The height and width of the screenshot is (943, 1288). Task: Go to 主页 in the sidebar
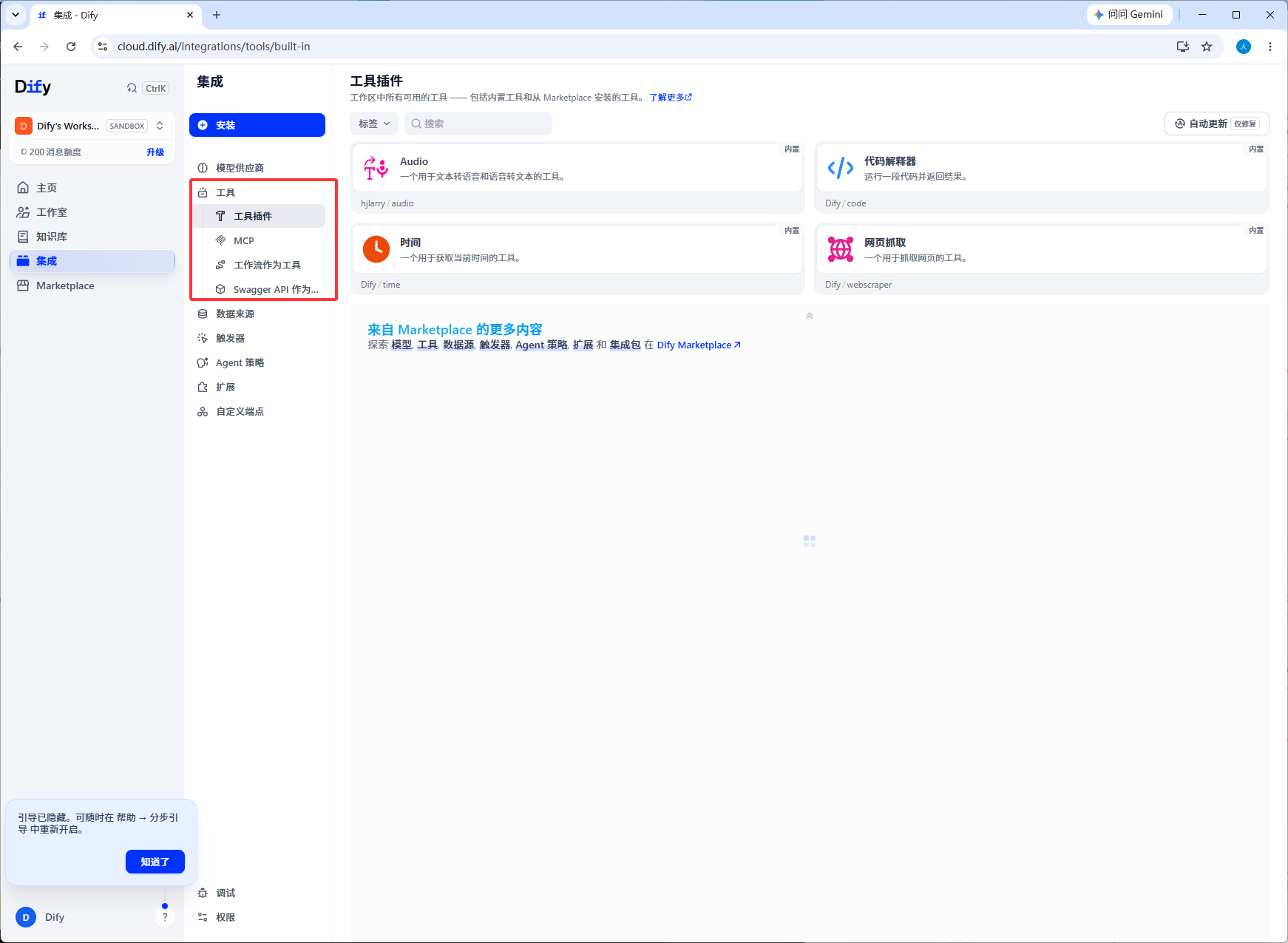coord(92,188)
